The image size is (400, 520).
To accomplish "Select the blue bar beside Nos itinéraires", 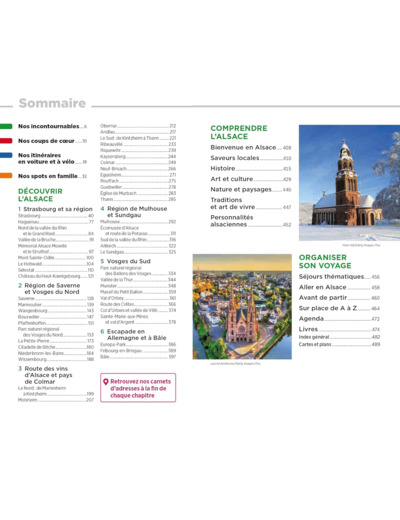I will [6, 155].
